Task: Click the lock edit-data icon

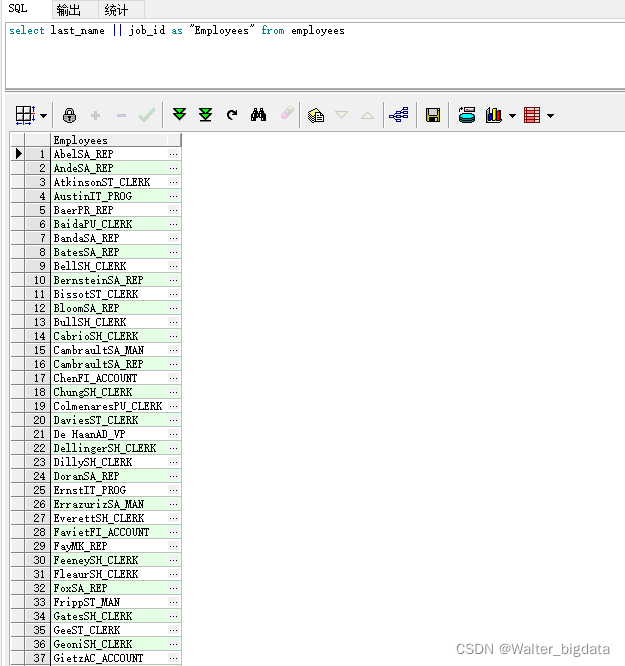Action: pyautogui.click(x=69, y=115)
